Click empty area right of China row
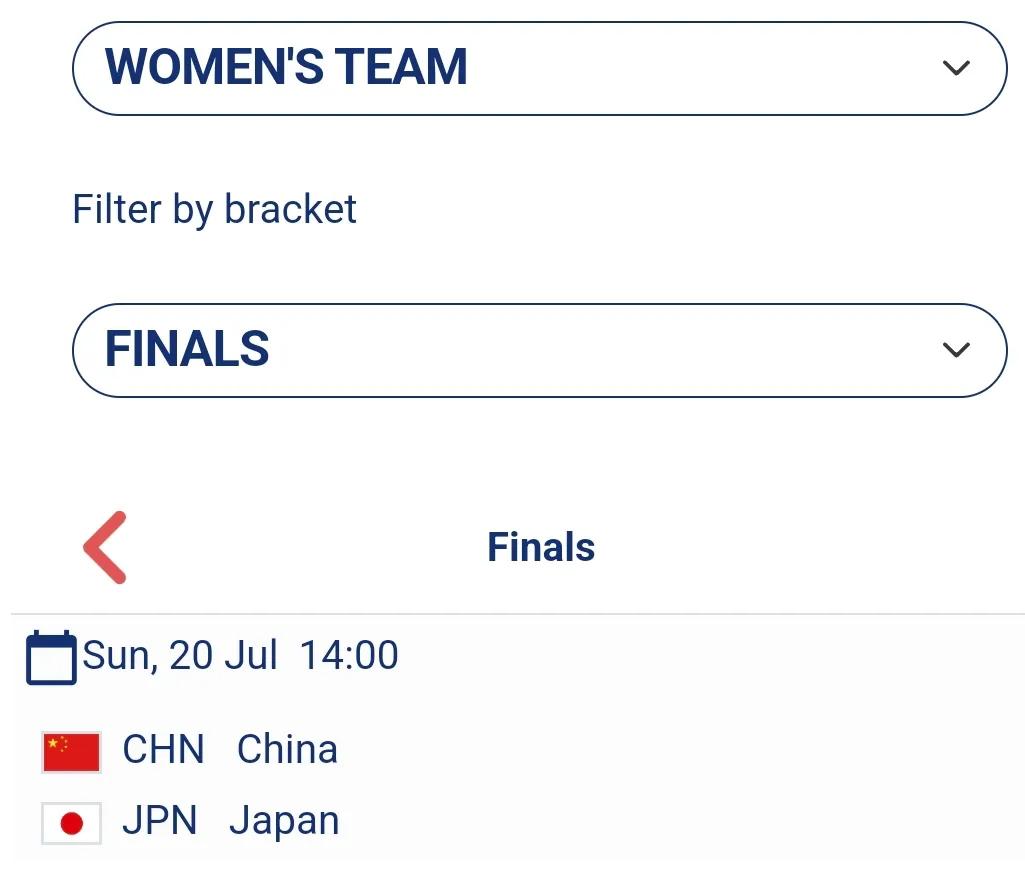This screenshot has width=1025, height=894. pos(680,750)
